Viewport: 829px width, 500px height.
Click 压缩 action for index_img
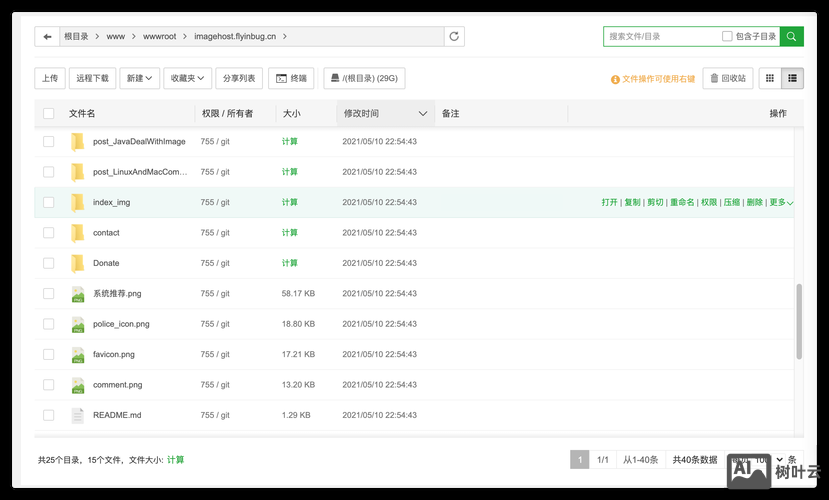[x=732, y=202]
